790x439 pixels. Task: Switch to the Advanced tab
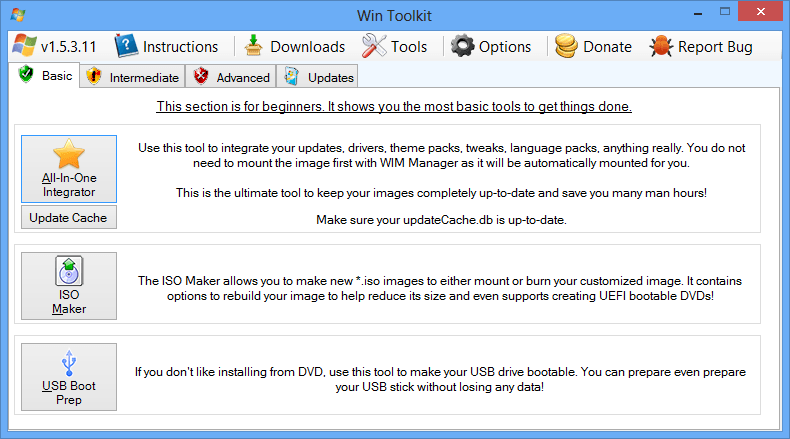(231, 77)
